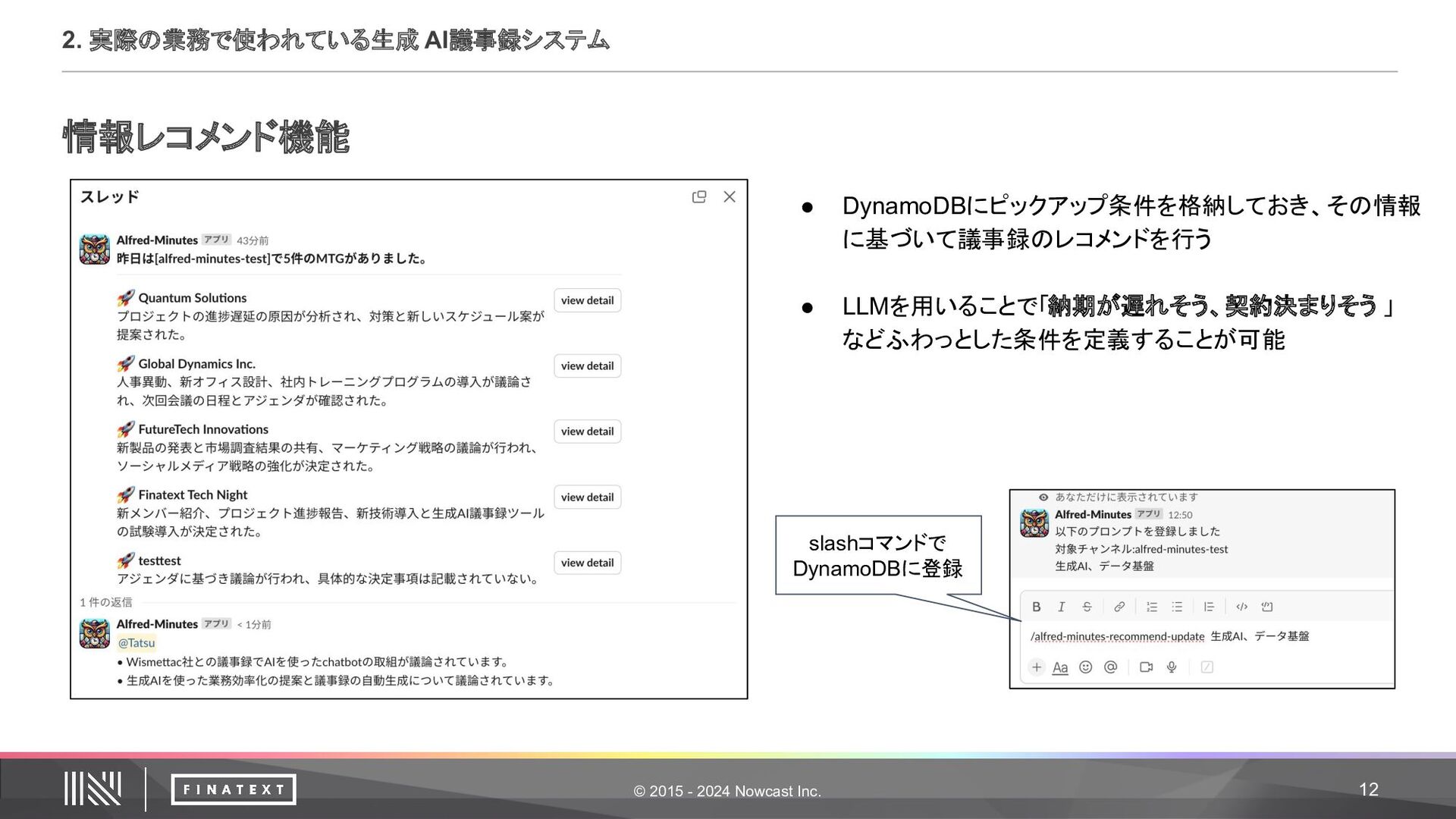This screenshot has width=1456, height=819.
Task: Click the mention @ icon
Action: pos(1111,667)
